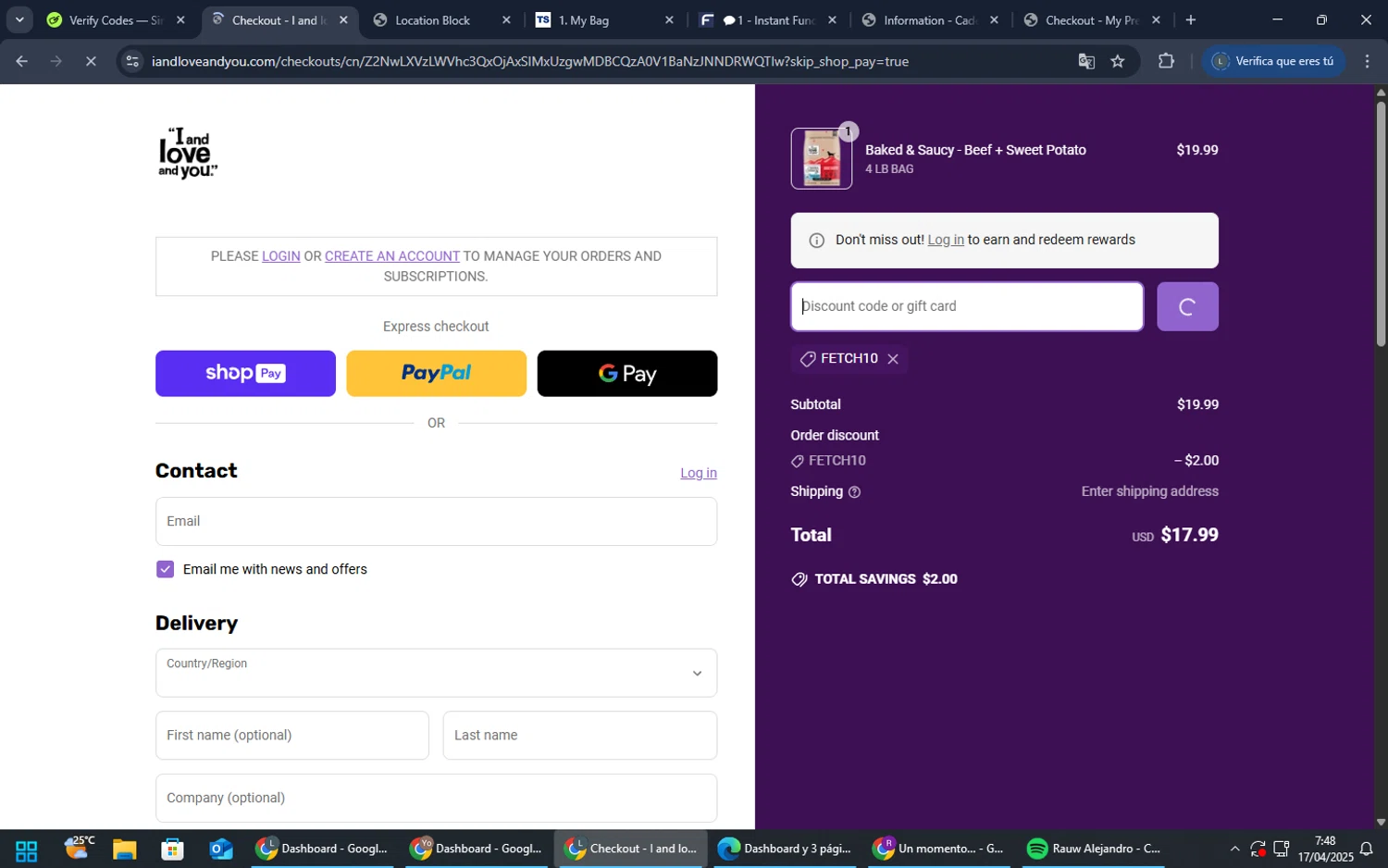The height and width of the screenshot is (868, 1388).
Task: Bookmark this page with the star icon
Action: (x=1118, y=61)
